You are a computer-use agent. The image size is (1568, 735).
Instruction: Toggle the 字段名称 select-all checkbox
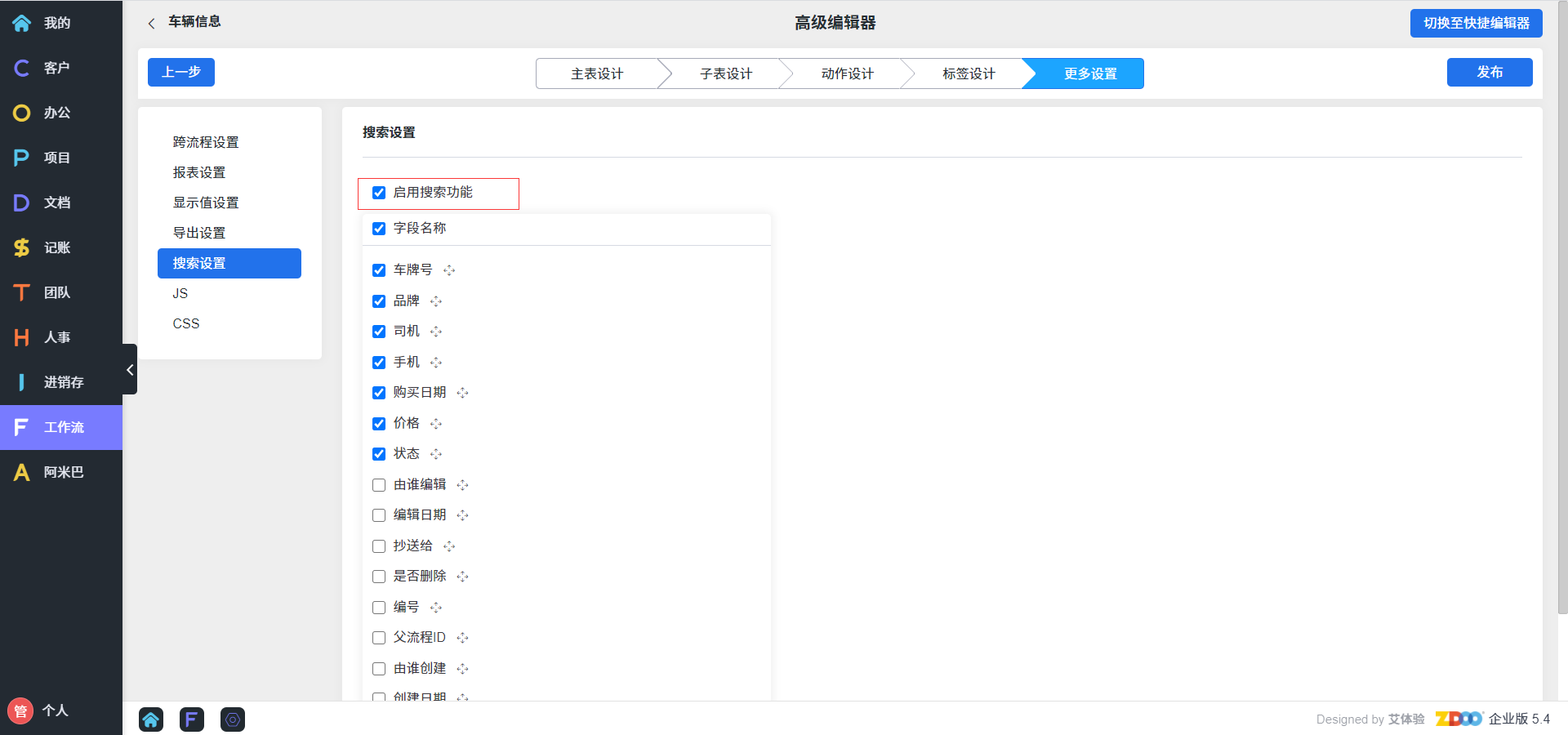[379, 229]
